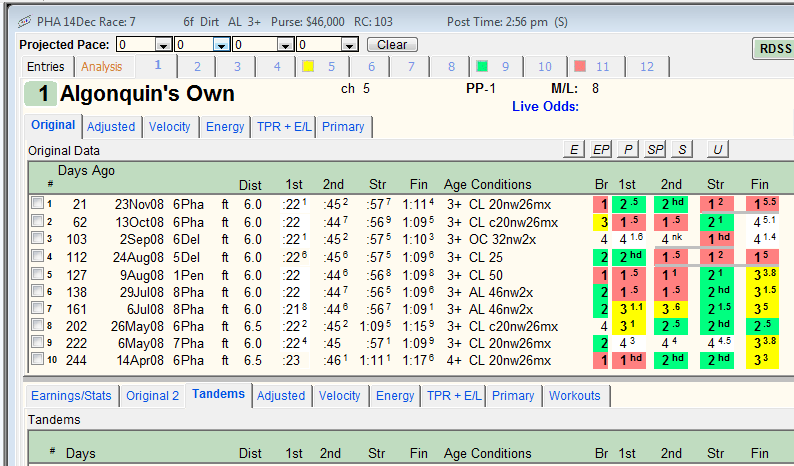
Task: Click the Days Ago column header
Action: tap(86, 171)
